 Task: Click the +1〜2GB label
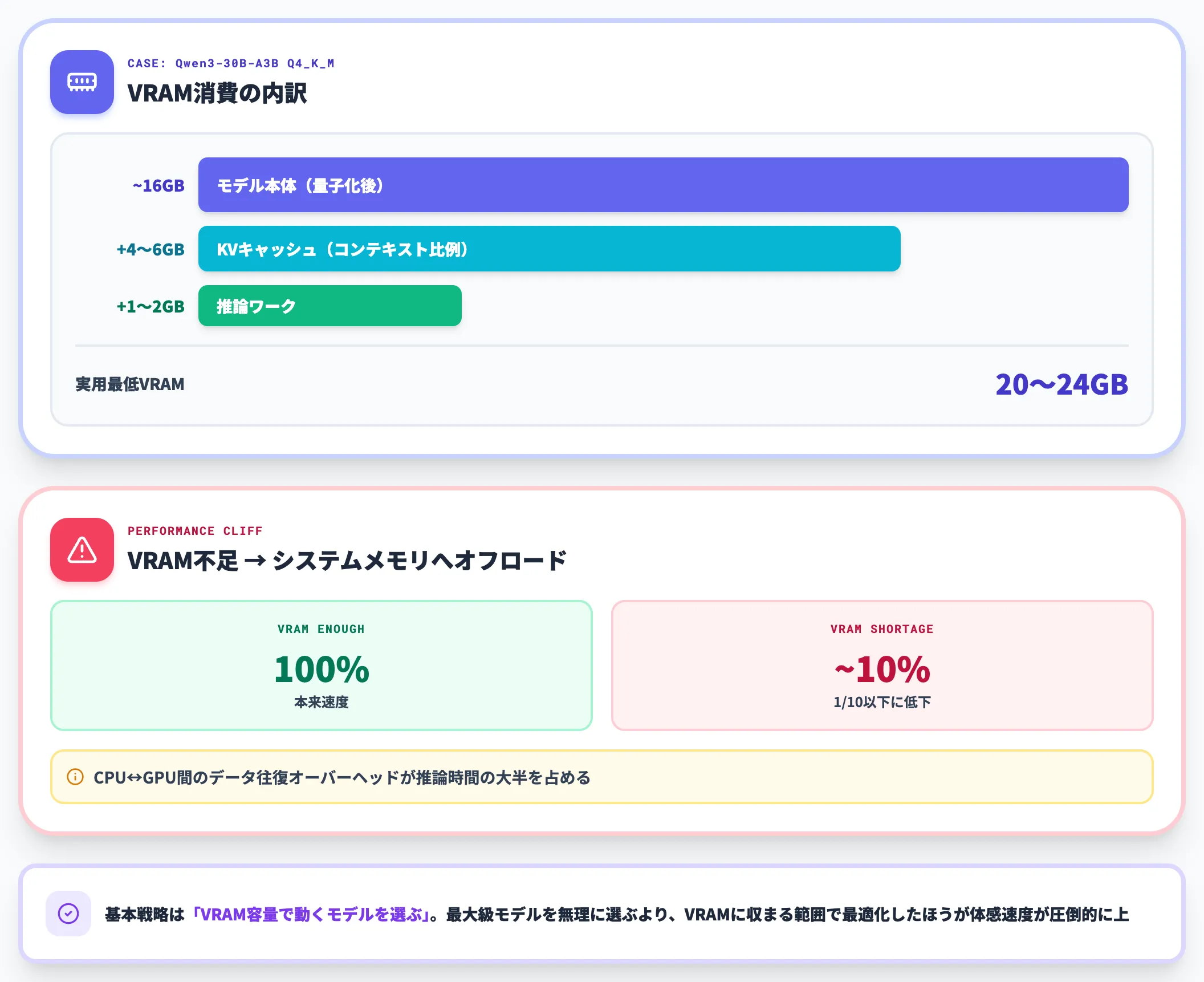tap(150, 306)
